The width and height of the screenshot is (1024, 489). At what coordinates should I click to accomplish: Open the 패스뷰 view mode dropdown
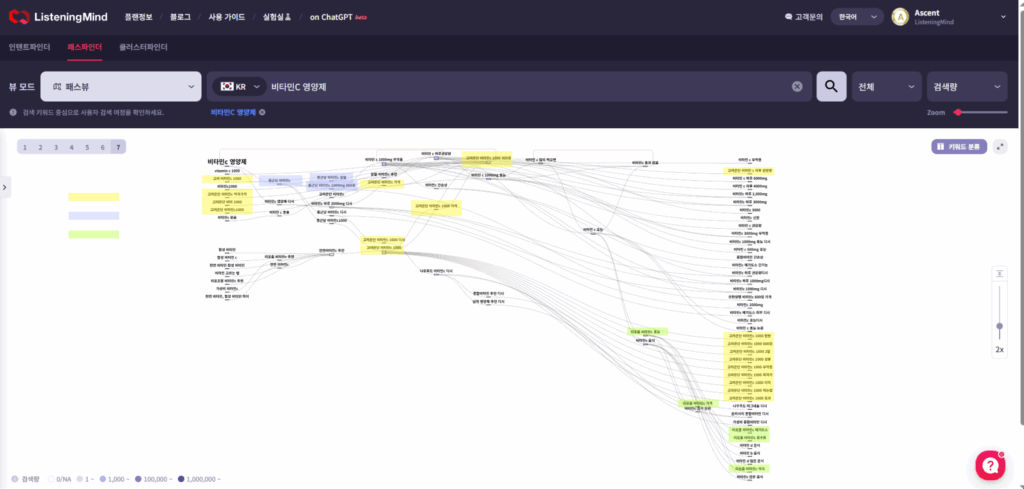(120, 87)
